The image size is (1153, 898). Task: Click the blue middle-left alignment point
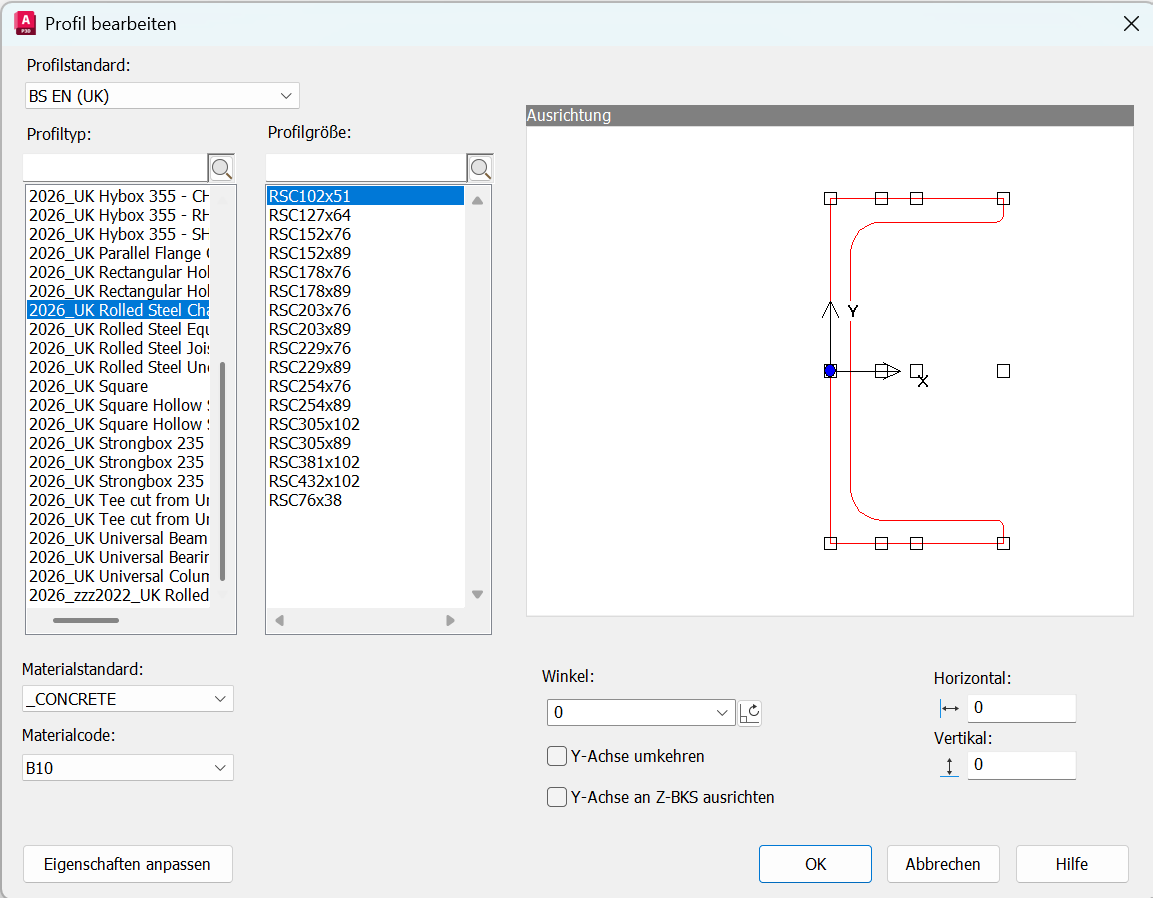coord(830,371)
